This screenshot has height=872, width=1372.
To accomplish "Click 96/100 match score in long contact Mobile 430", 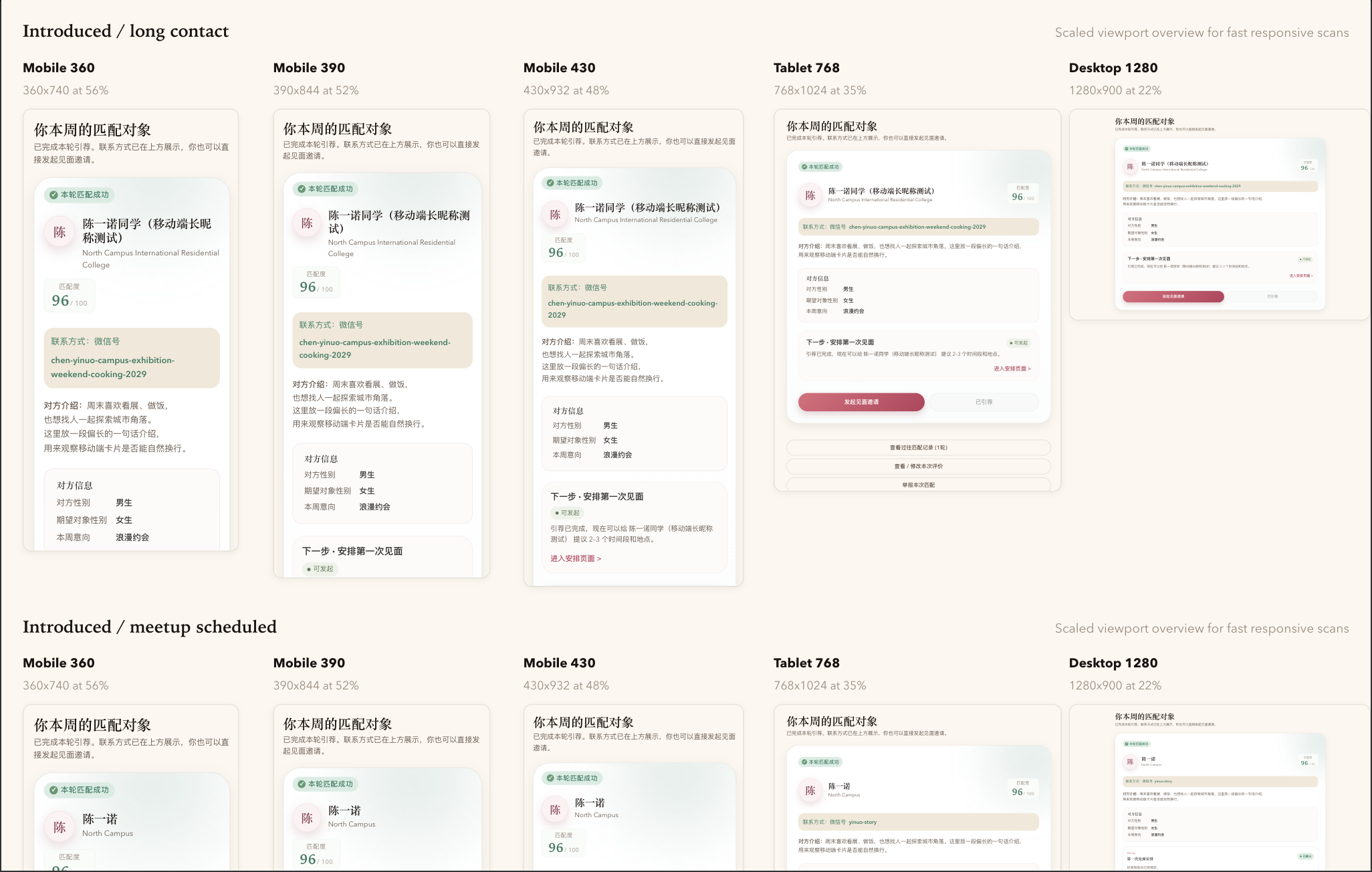I will tap(564, 247).
